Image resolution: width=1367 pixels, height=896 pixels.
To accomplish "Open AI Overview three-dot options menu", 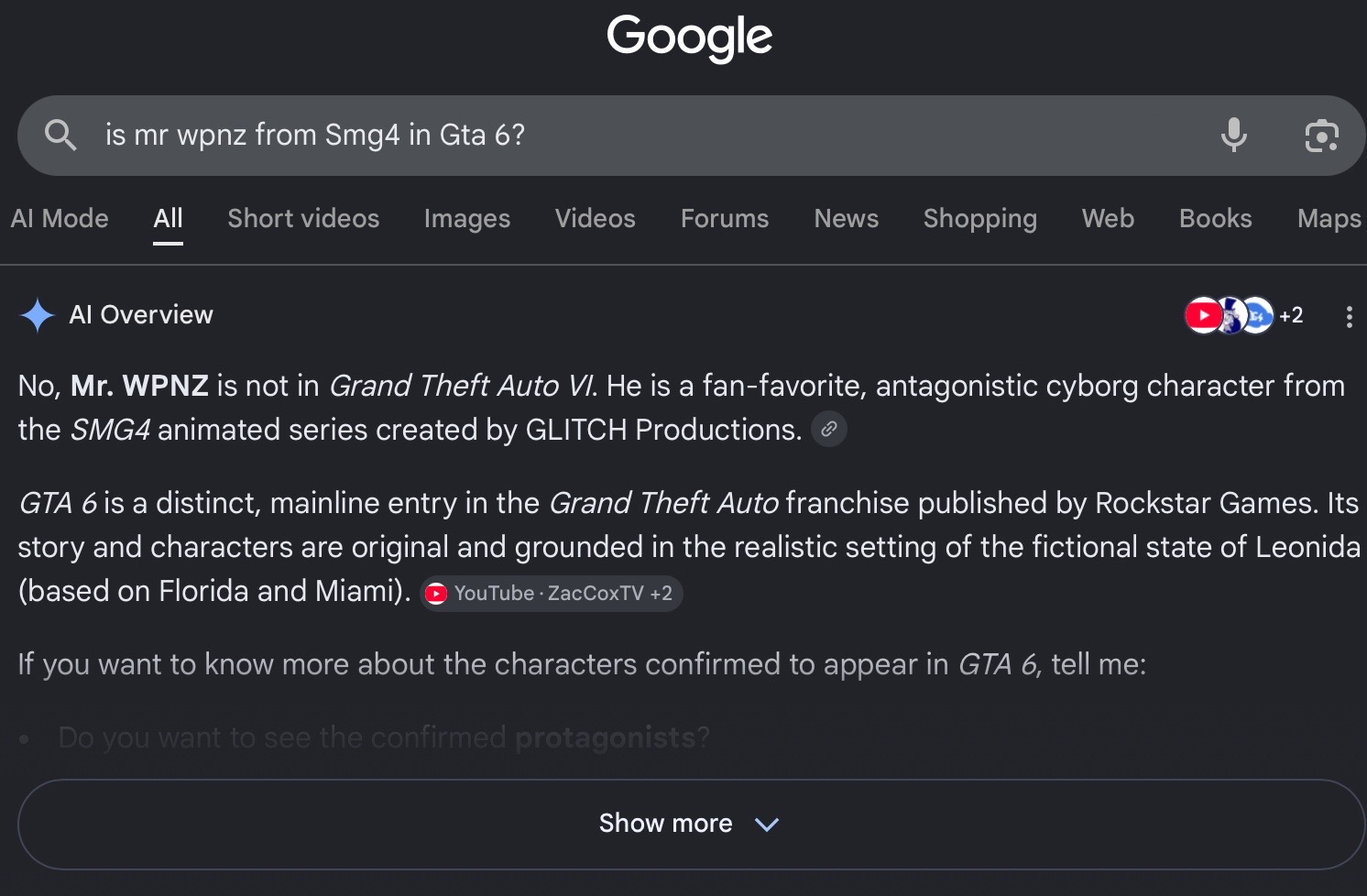I will point(1349,316).
